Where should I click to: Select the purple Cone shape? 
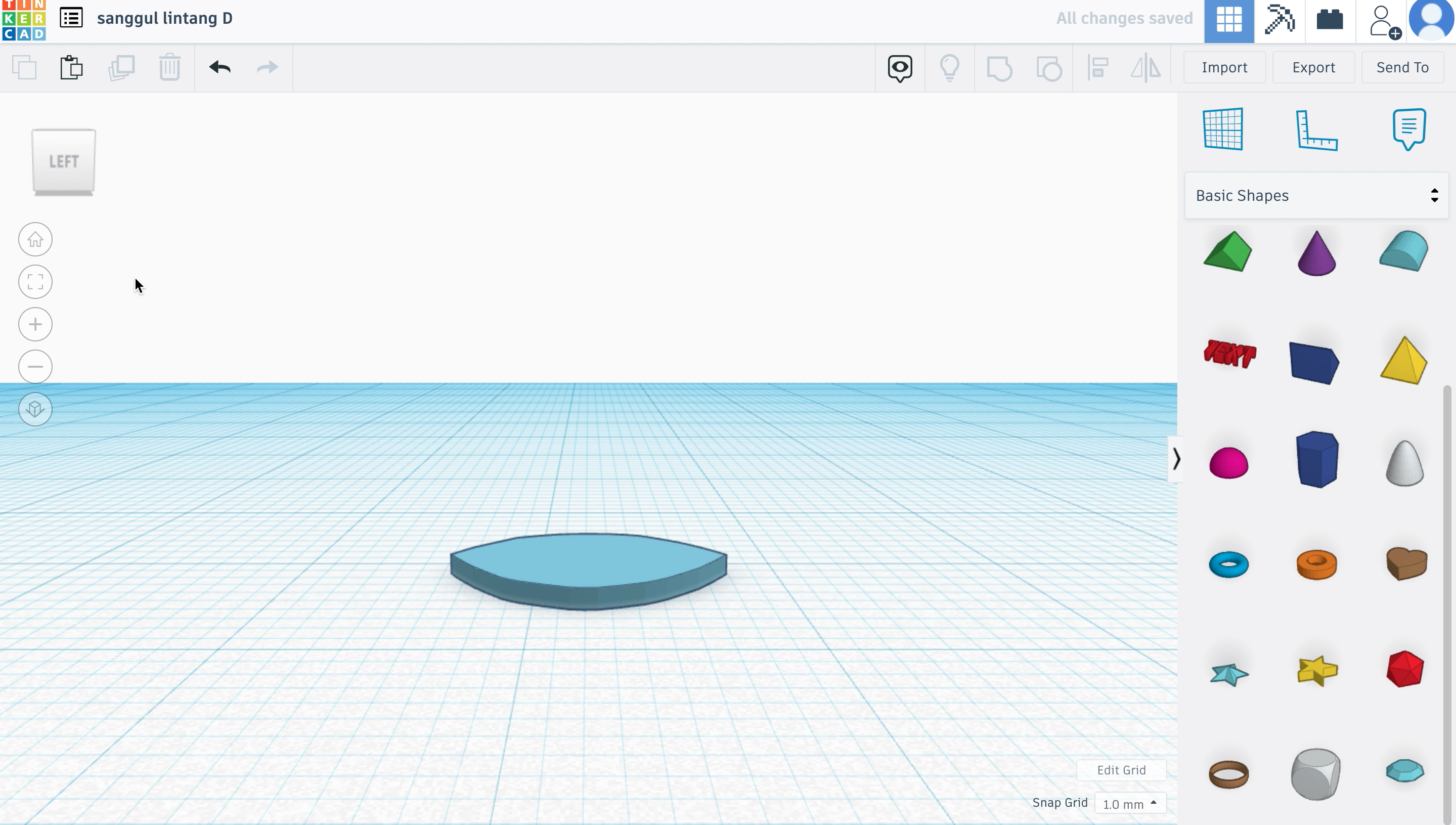[x=1316, y=253]
